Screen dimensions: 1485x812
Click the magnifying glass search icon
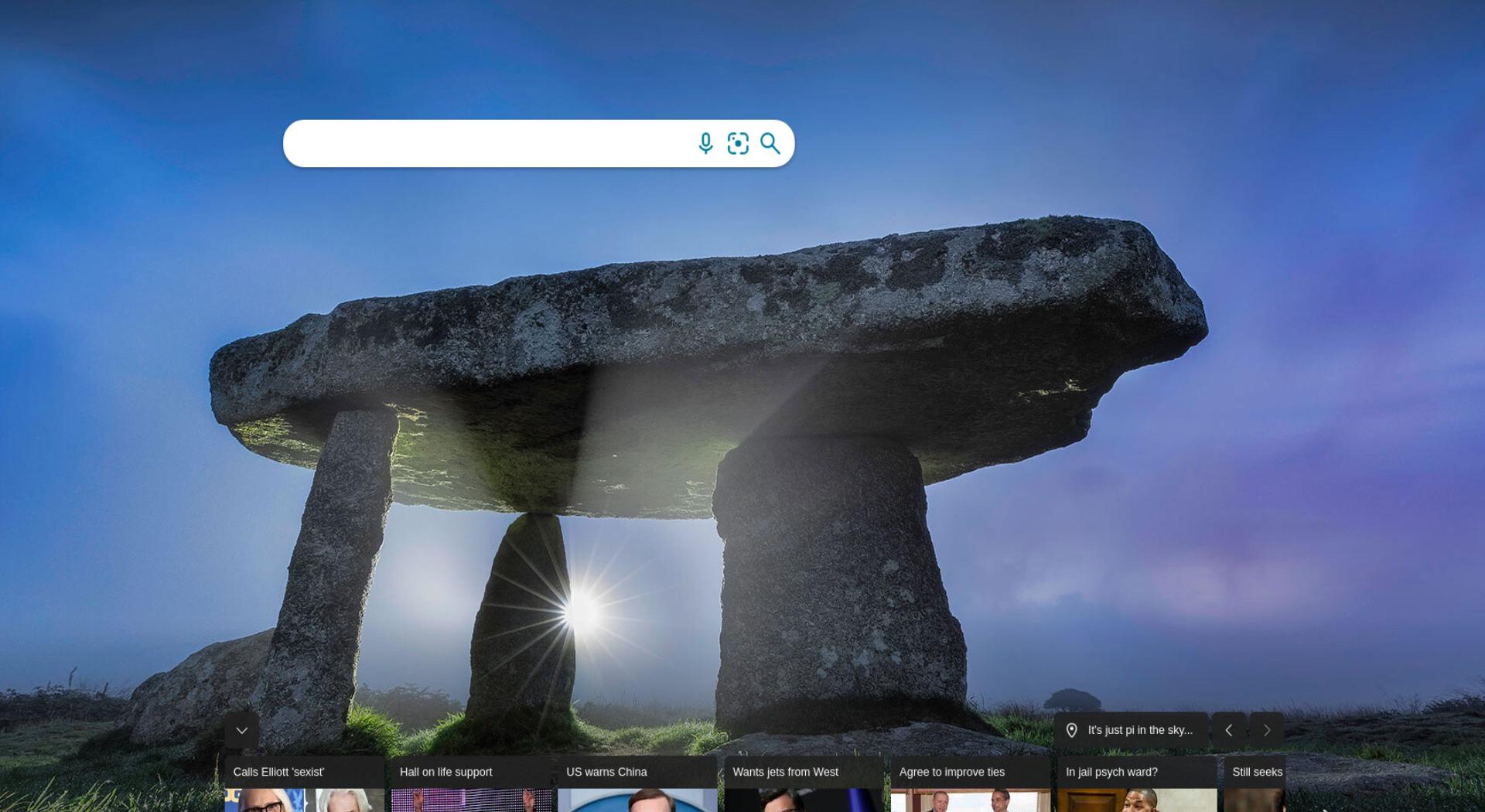770,143
